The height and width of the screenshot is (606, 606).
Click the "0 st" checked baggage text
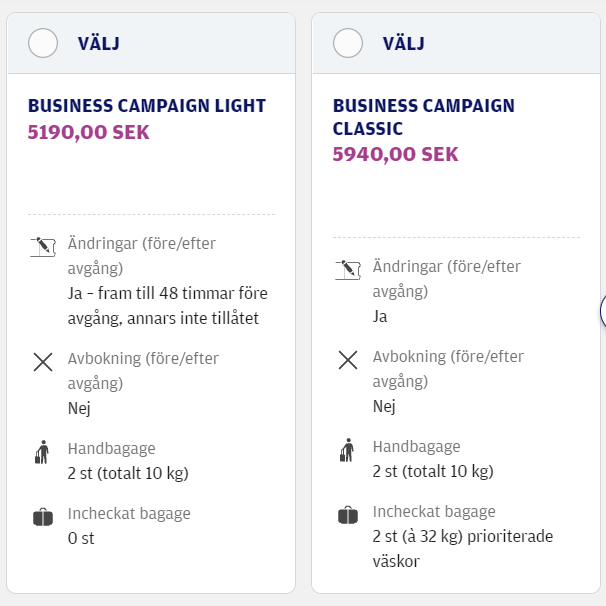pos(81,538)
